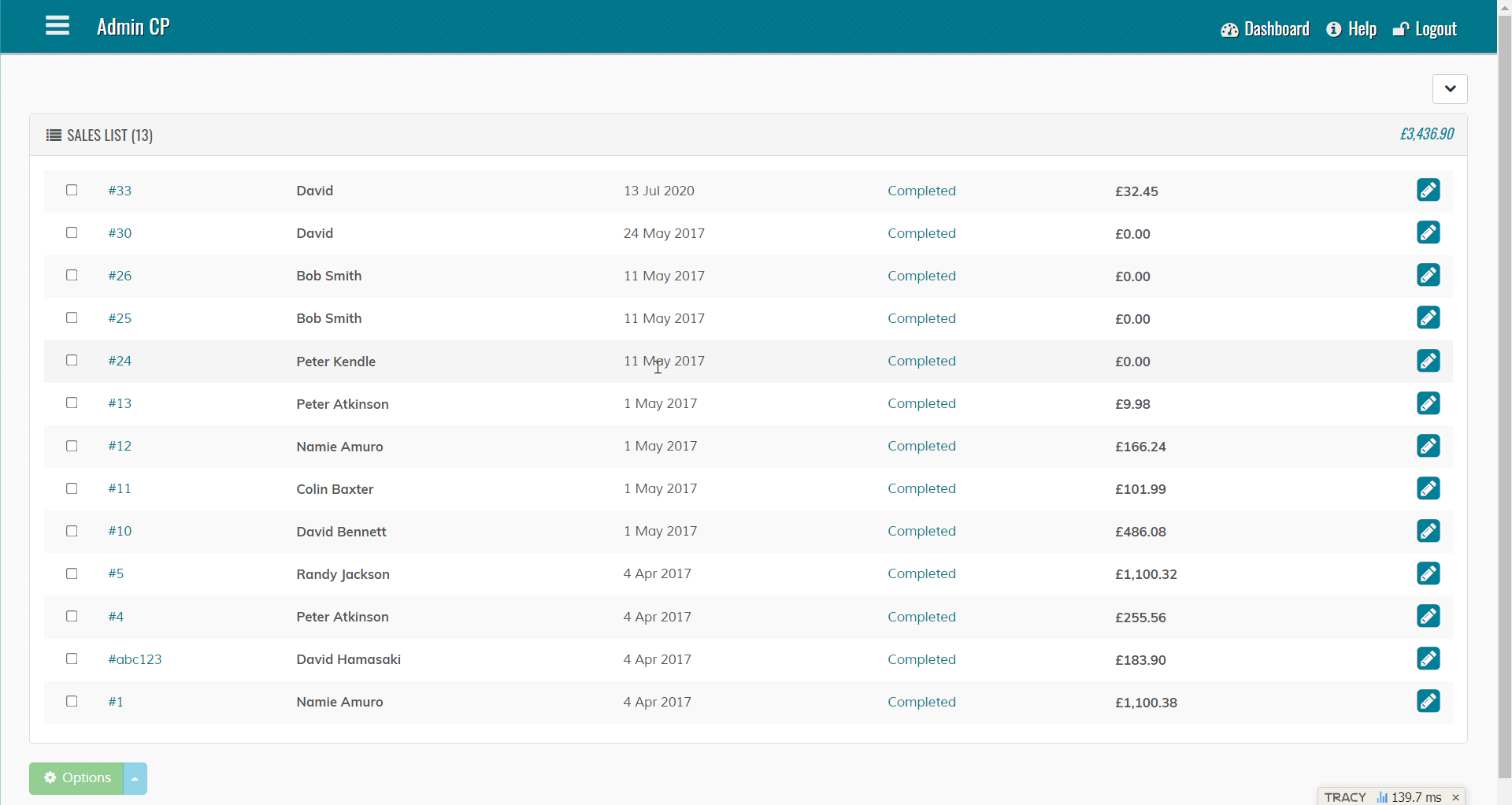This screenshot has width=1512, height=805.
Task: Select the checkbox for sale #1
Action: point(72,701)
